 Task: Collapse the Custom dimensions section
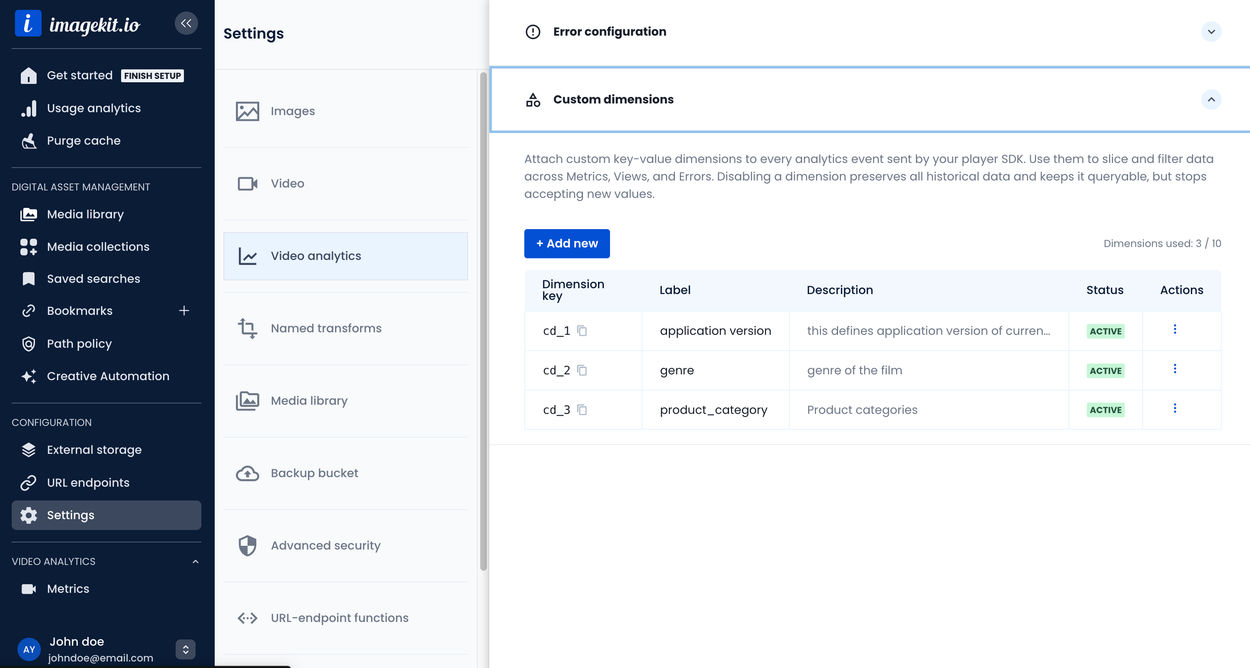(1211, 100)
